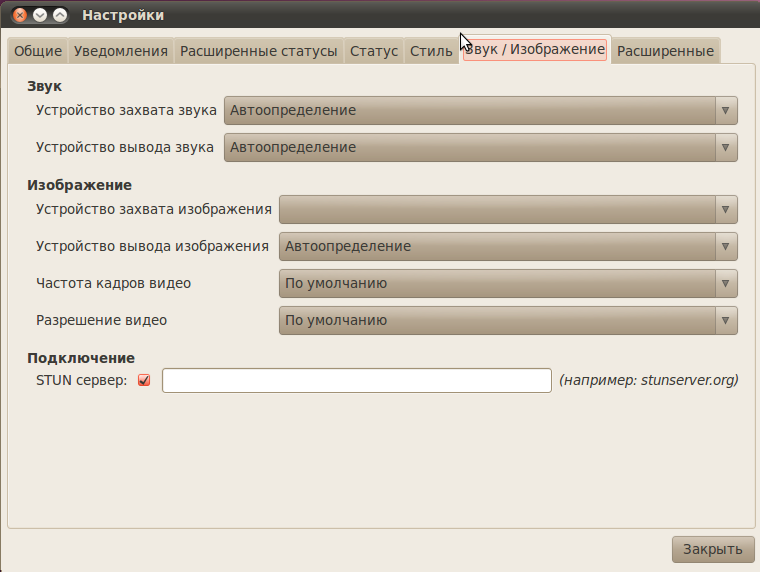Select the Статус tab
Viewport: 760px width, 572px height.
pyautogui.click(x=374, y=51)
